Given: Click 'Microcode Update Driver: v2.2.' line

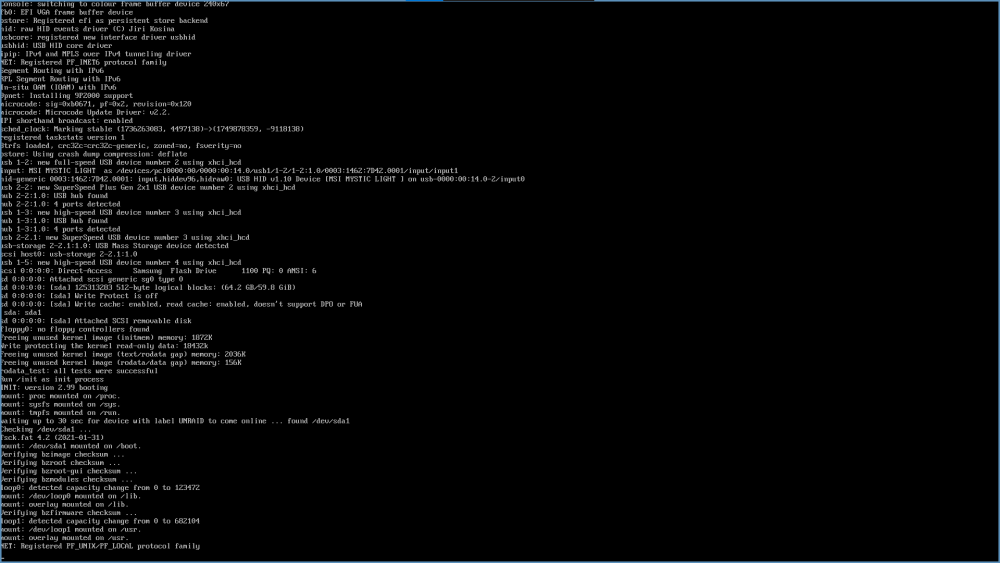Looking at the screenshot, I should pyautogui.click(x=85, y=112).
